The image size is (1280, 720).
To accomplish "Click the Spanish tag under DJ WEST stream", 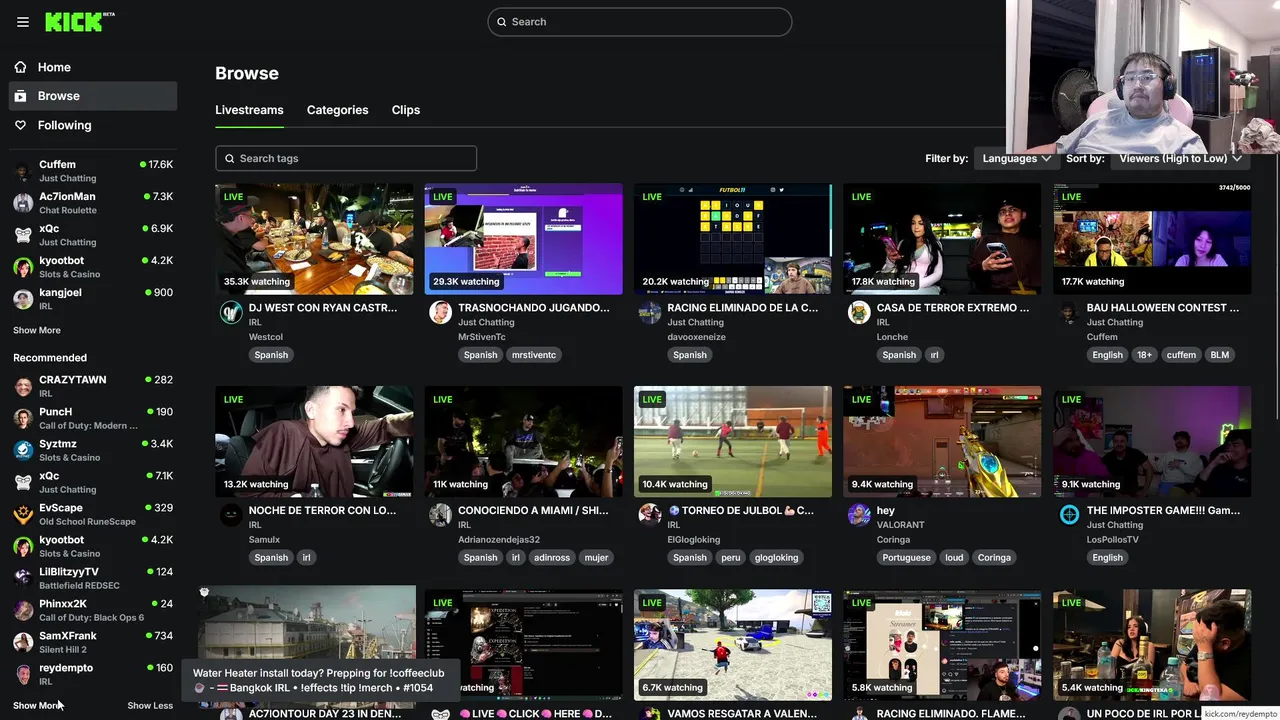I will [x=271, y=355].
